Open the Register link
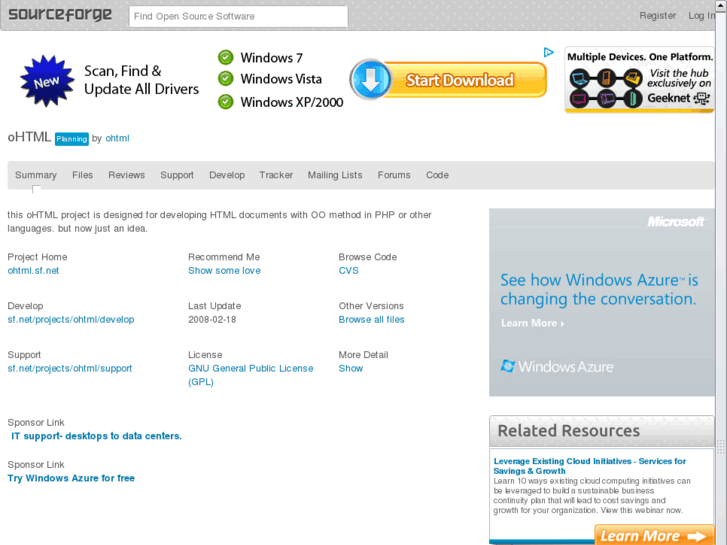Screen dimensions: 727x545 coord(657,16)
